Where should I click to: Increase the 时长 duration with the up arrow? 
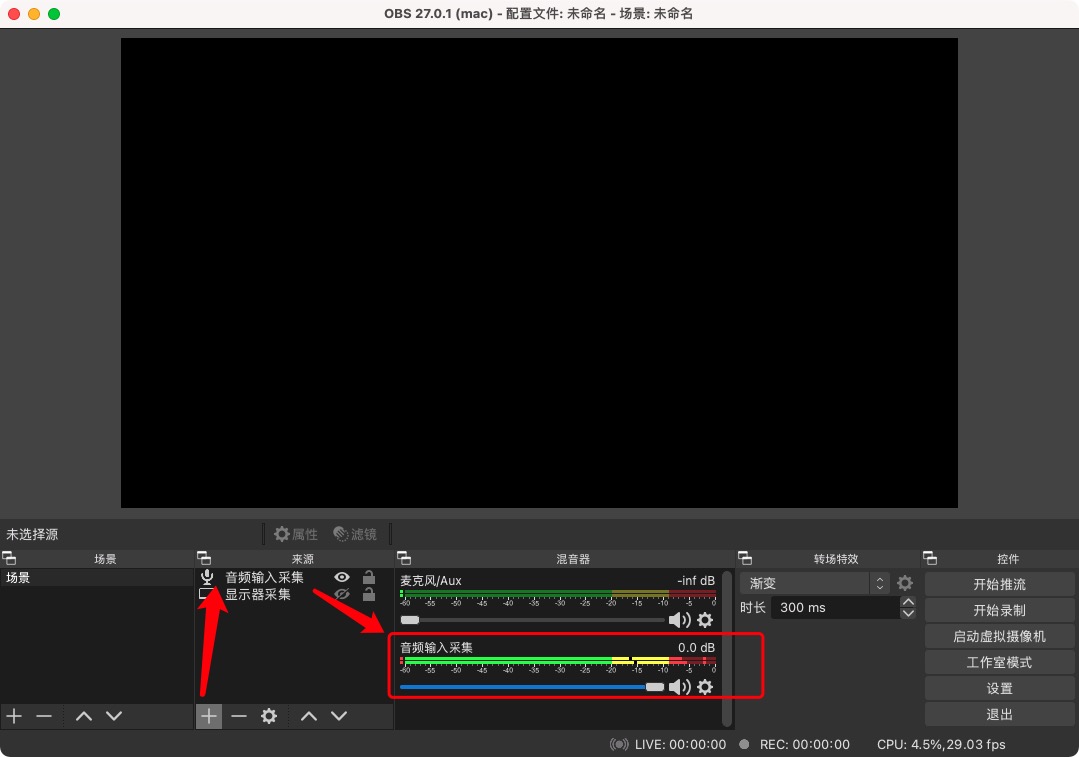[x=908, y=602]
